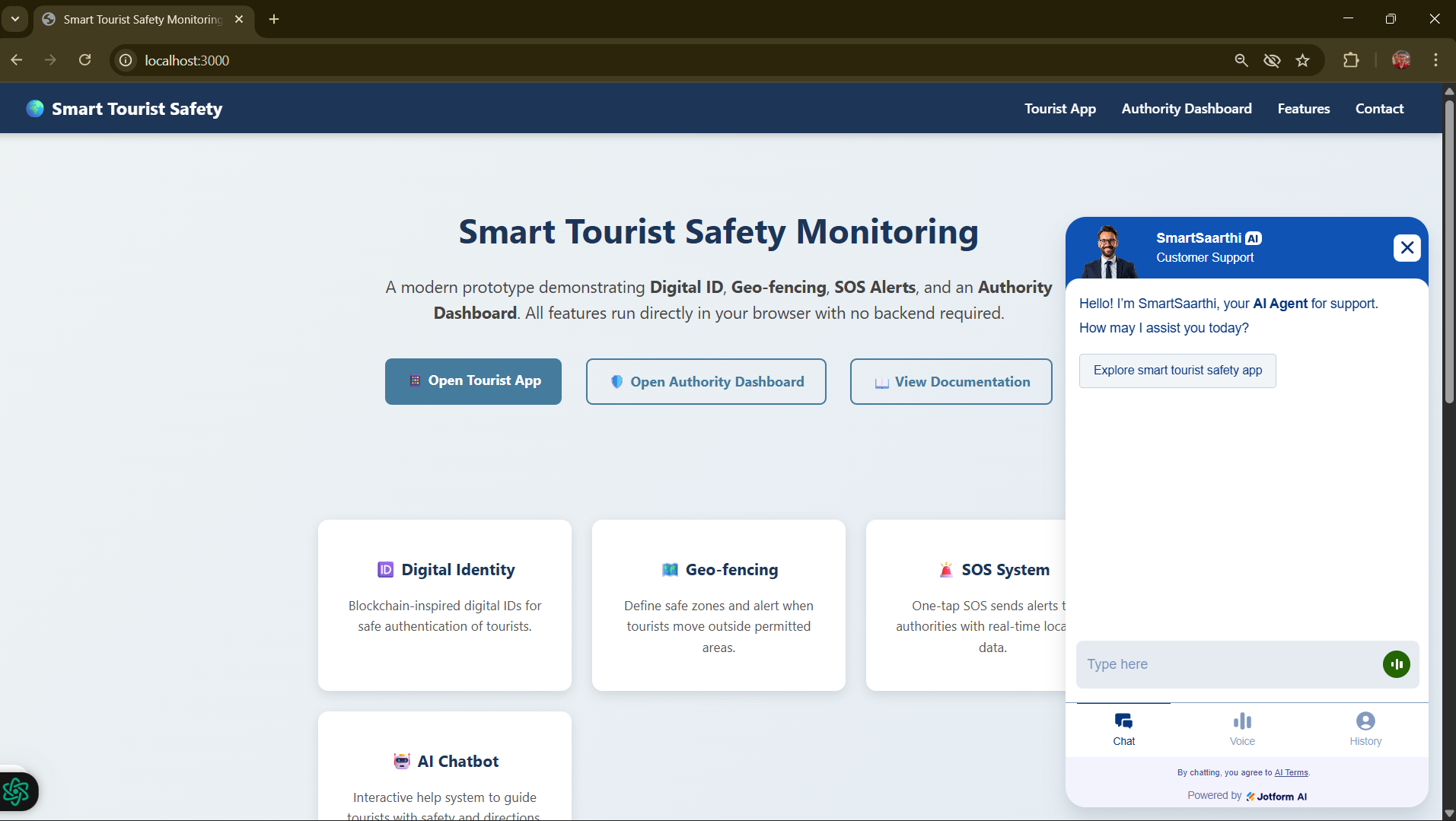Click the Geo-fencing map icon
The height and width of the screenshot is (821, 1456).
click(670, 570)
